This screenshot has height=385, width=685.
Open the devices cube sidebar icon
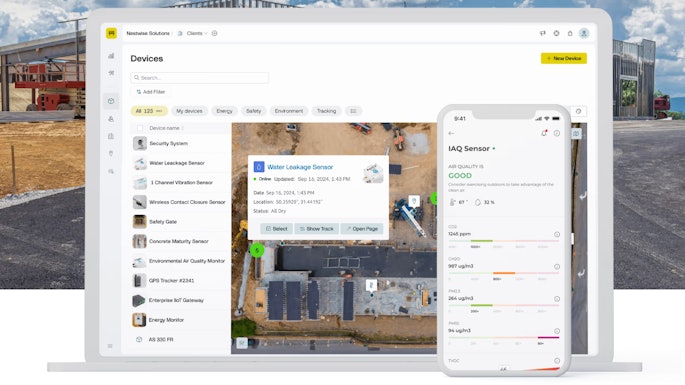coord(111,101)
